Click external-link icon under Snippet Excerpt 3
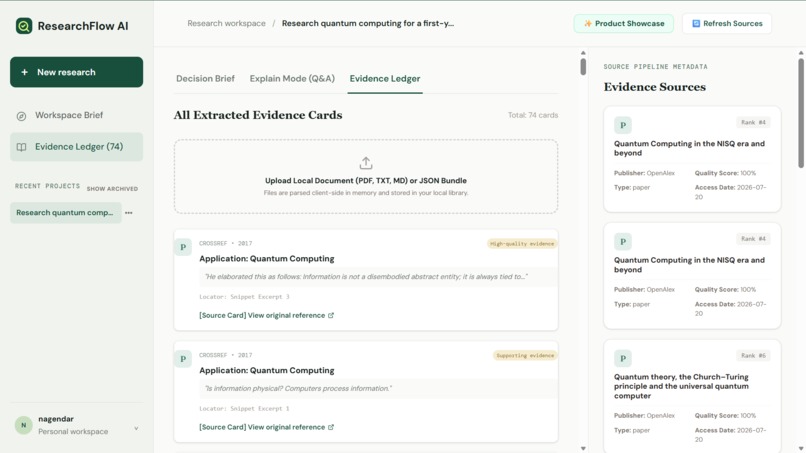 [331, 315]
